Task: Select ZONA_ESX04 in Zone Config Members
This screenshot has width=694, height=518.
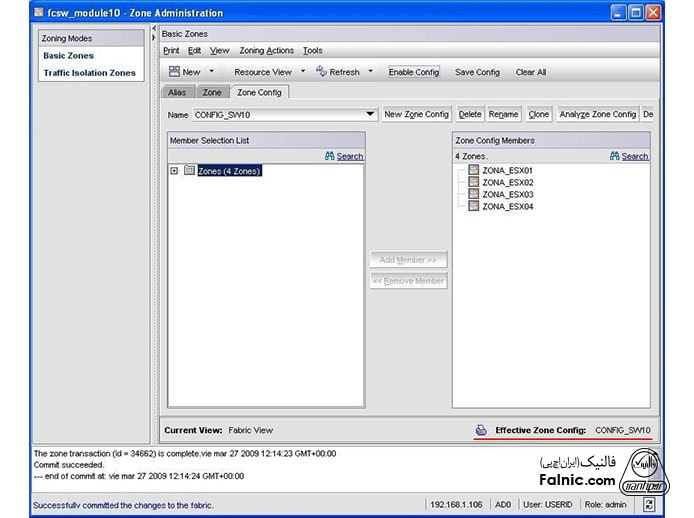Action: coord(507,207)
